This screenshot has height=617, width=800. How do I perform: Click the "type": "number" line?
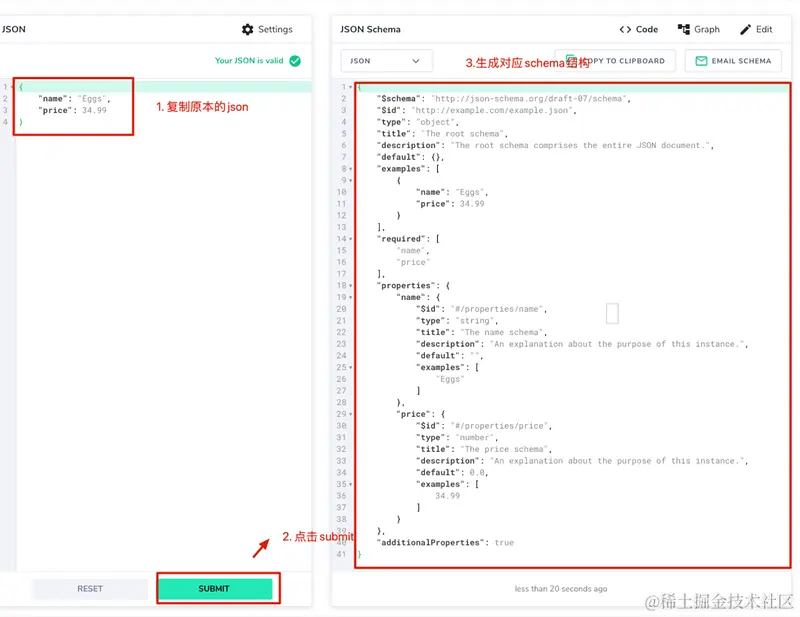(x=457, y=438)
